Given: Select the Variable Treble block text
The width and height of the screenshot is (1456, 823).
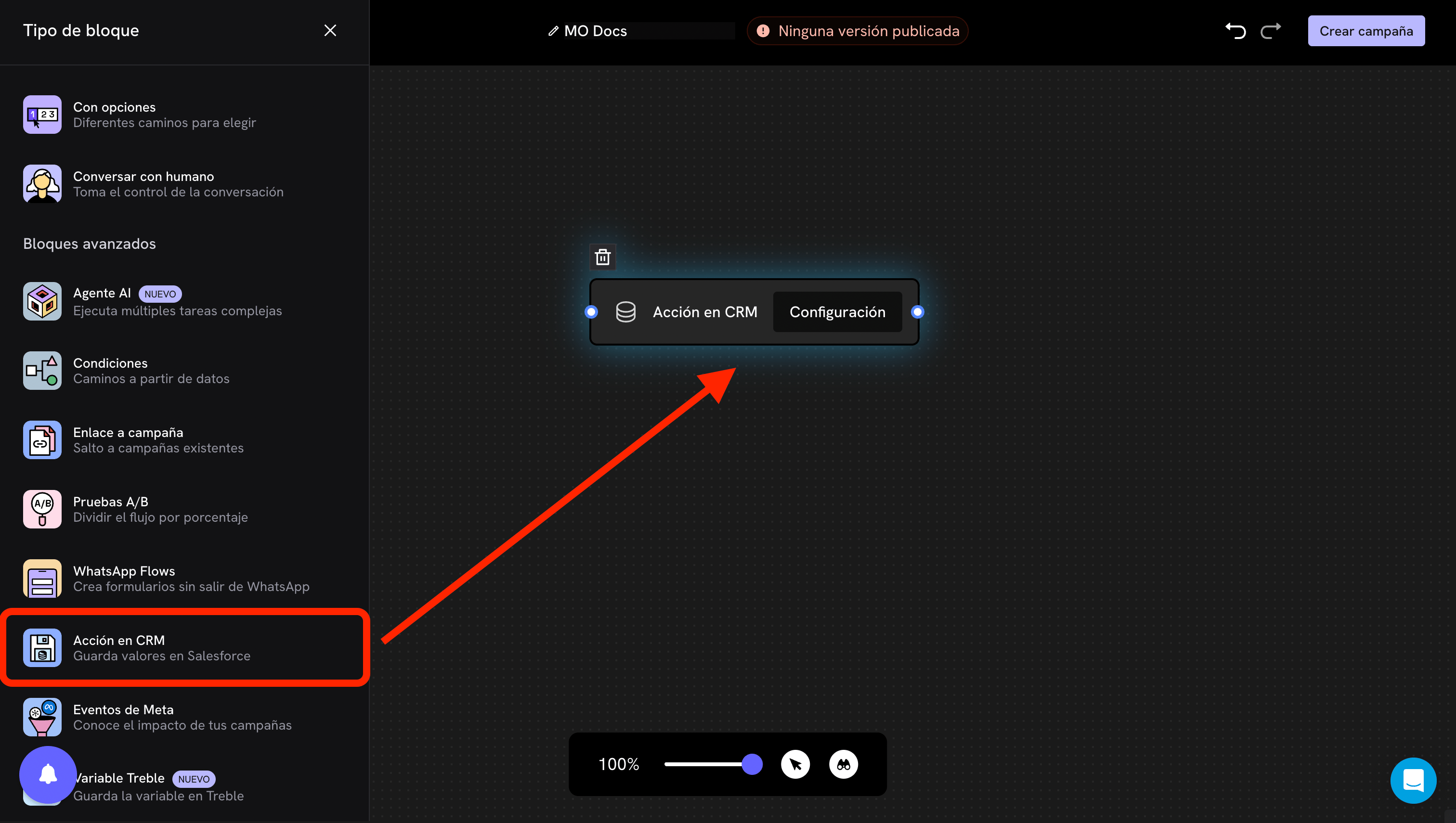Looking at the screenshot, I should click(119, 778).
